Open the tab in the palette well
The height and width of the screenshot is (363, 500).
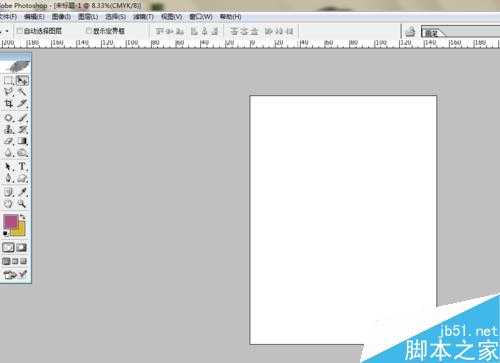[x=433, y=33]
